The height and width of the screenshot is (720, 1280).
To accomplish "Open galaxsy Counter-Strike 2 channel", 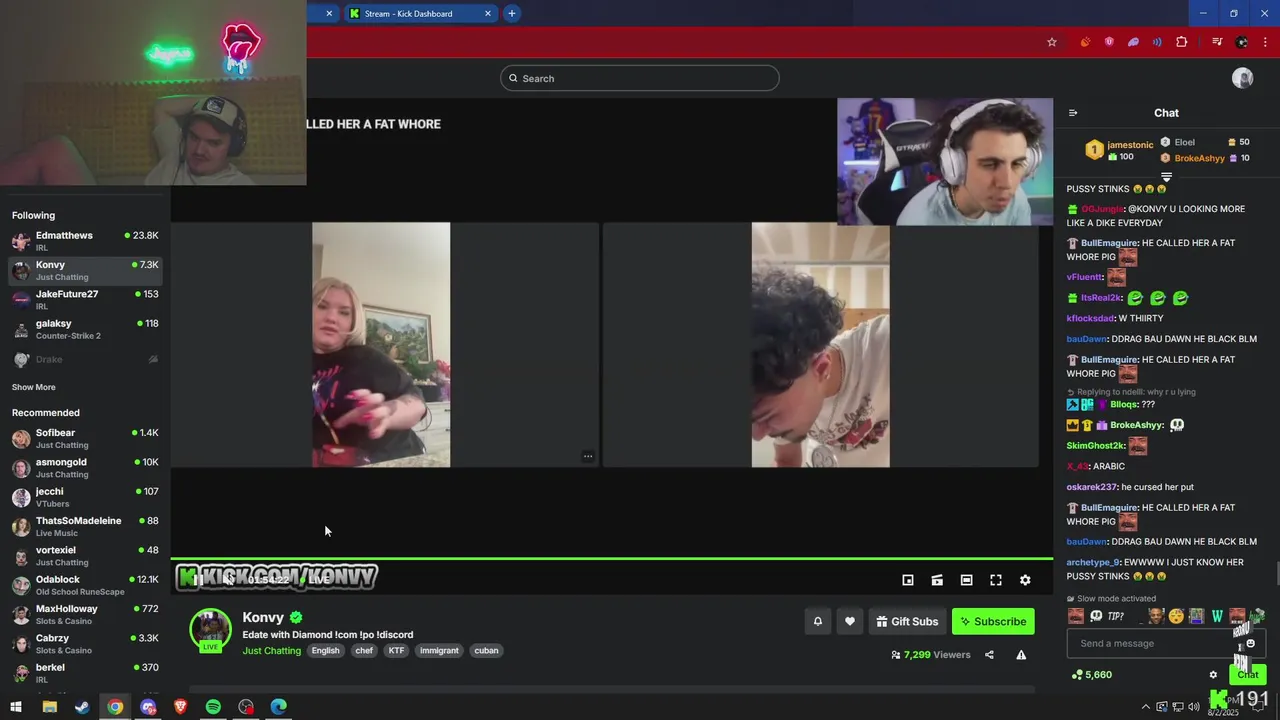I will coord(86,329).
